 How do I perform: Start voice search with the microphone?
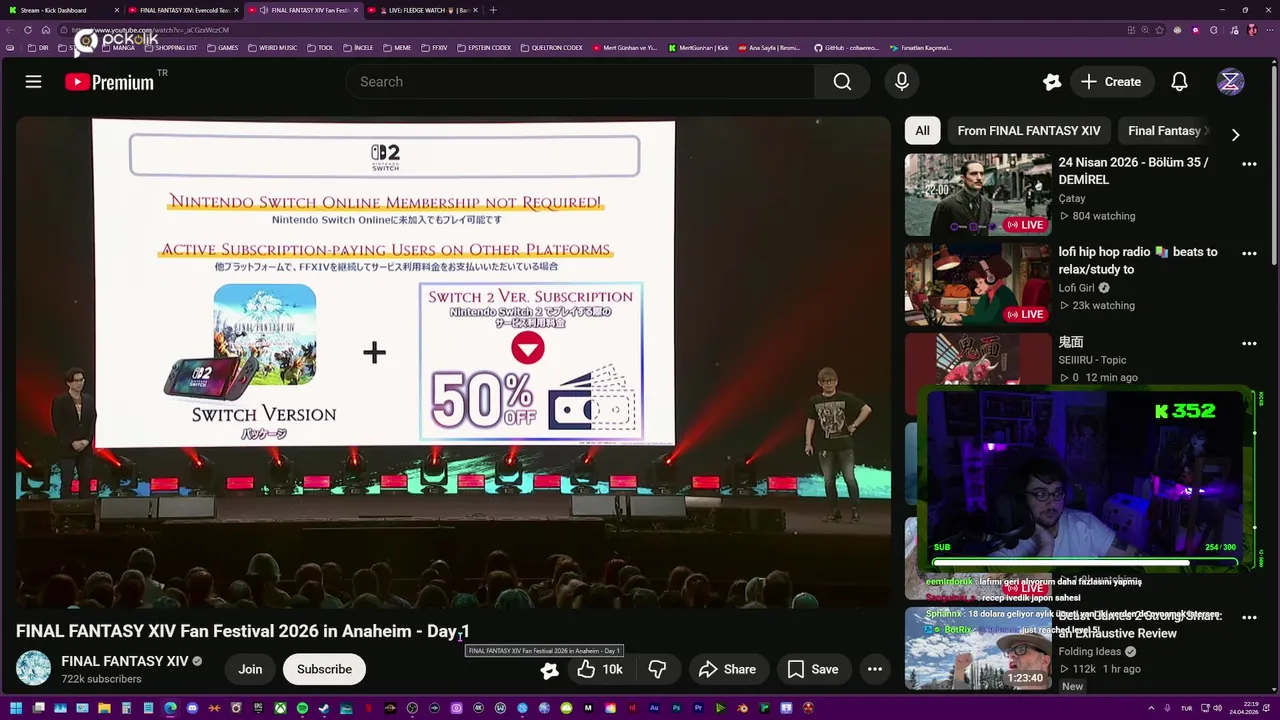902,82
